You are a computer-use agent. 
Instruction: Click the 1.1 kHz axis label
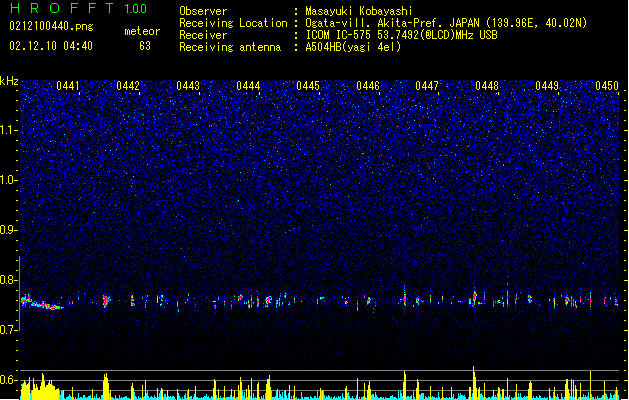pyautogui.click(x=9, y=130)
